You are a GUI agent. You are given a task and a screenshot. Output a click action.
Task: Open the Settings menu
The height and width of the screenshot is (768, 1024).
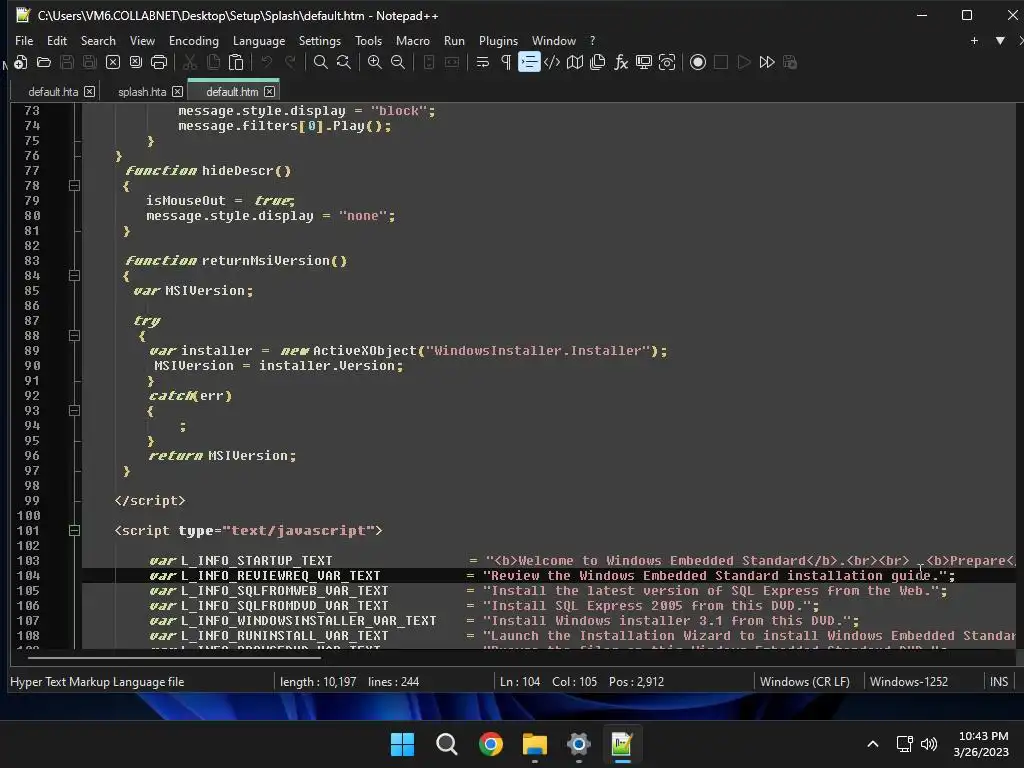pyautogui.click(x=319, y=40)
